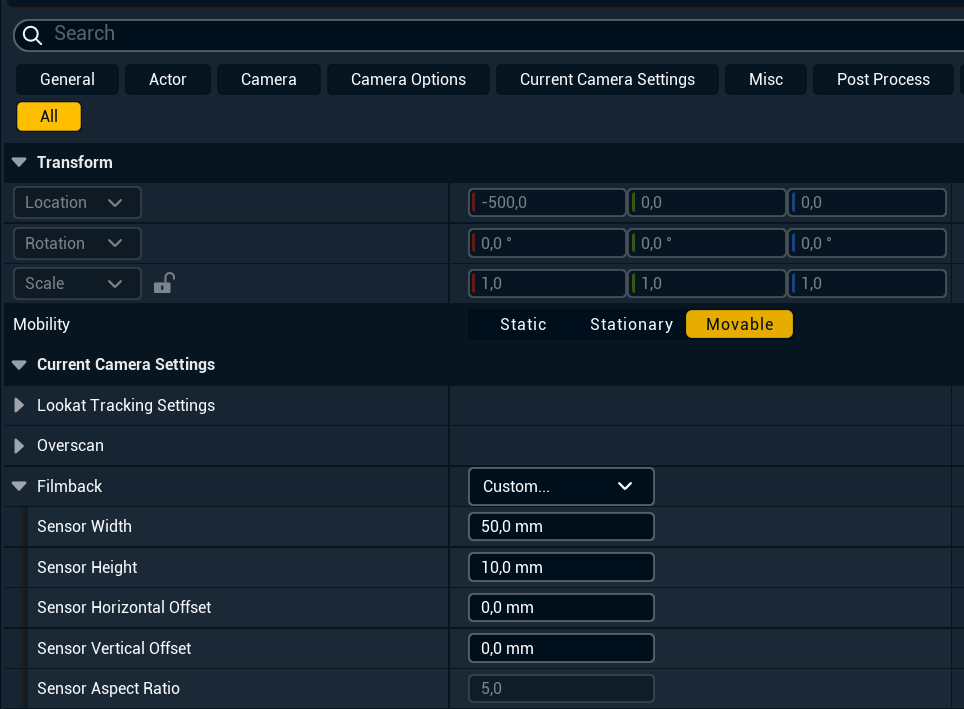
Task: Show the Actor category filter
Action: pyautogui.click(x=168, y=79)
